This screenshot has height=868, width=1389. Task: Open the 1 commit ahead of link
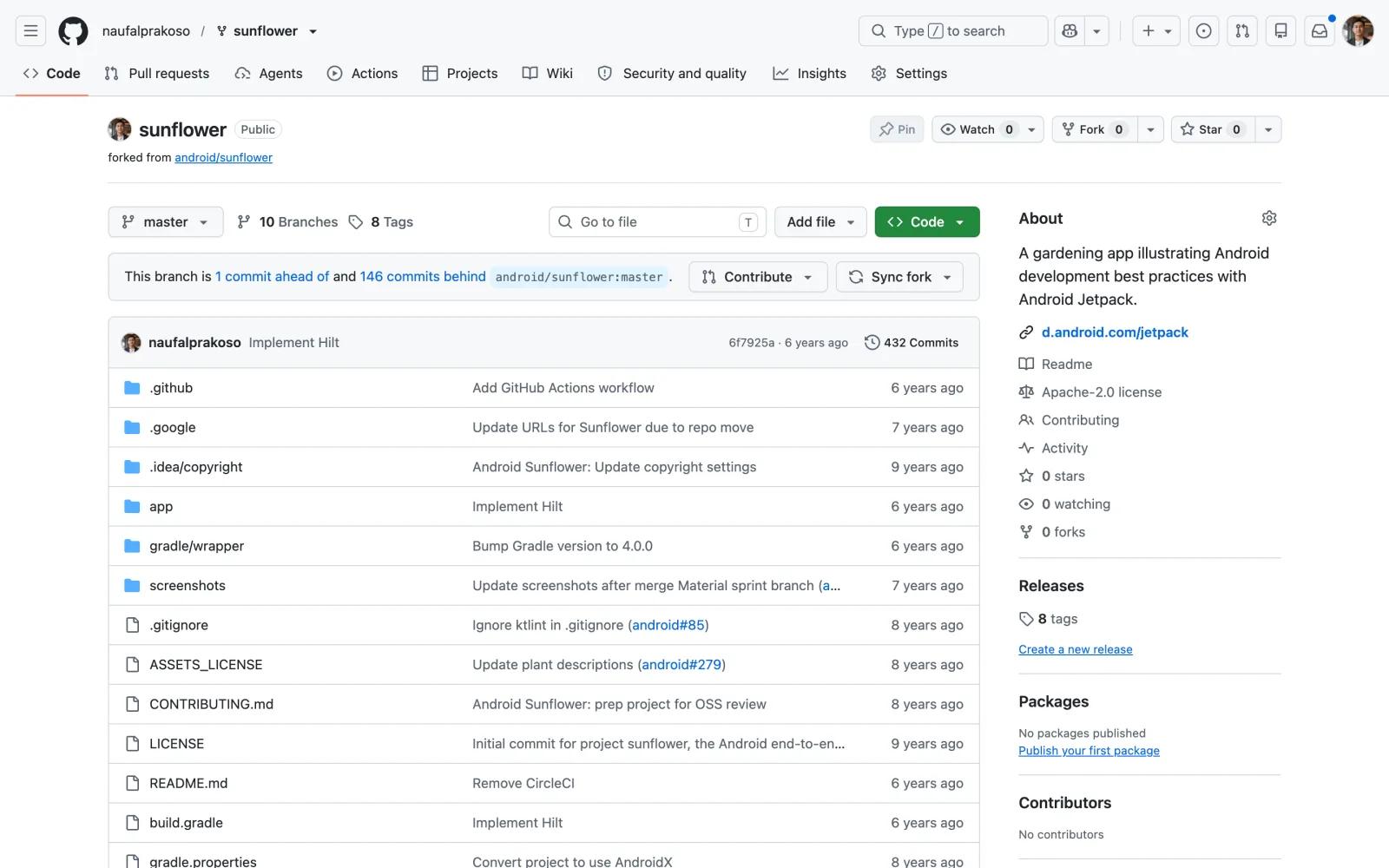click(x=272, y=277)
